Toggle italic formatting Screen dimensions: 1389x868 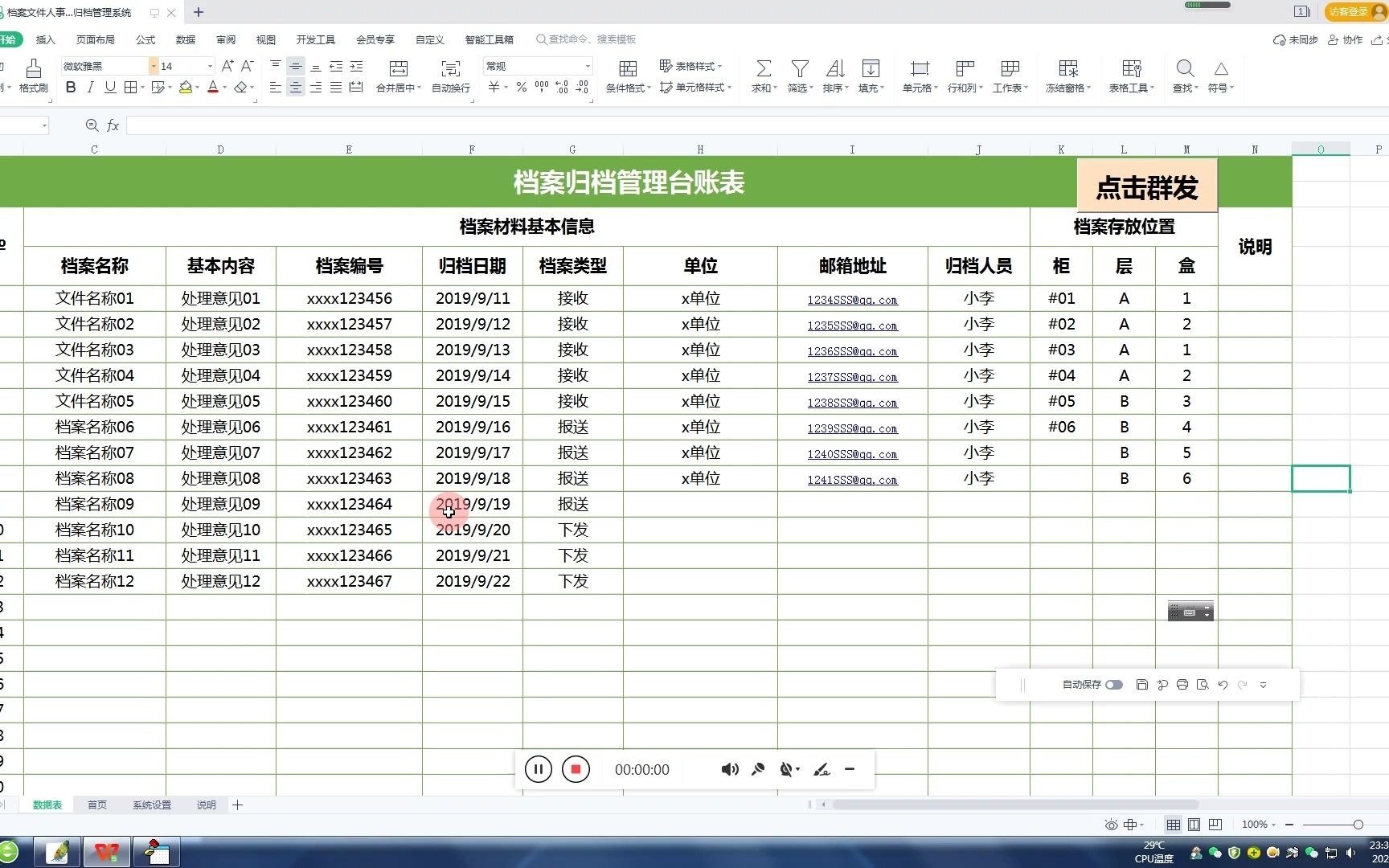[90, 87]
